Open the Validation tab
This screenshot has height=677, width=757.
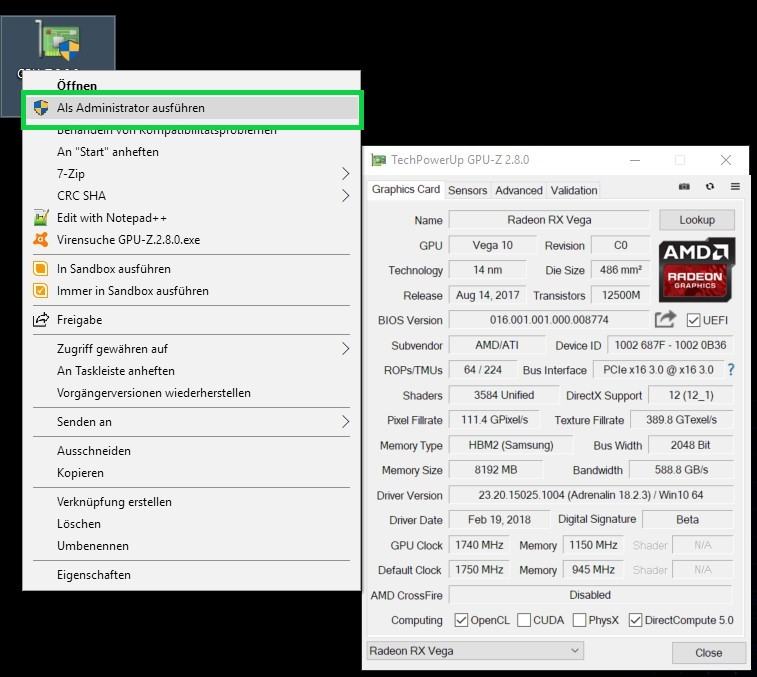[574, 190]
